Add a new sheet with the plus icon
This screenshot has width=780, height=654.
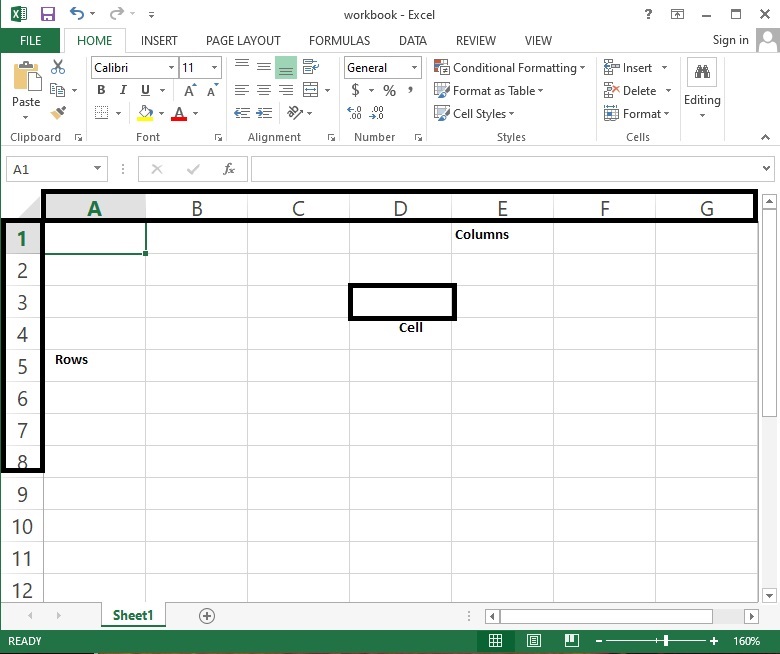point(207,615)
